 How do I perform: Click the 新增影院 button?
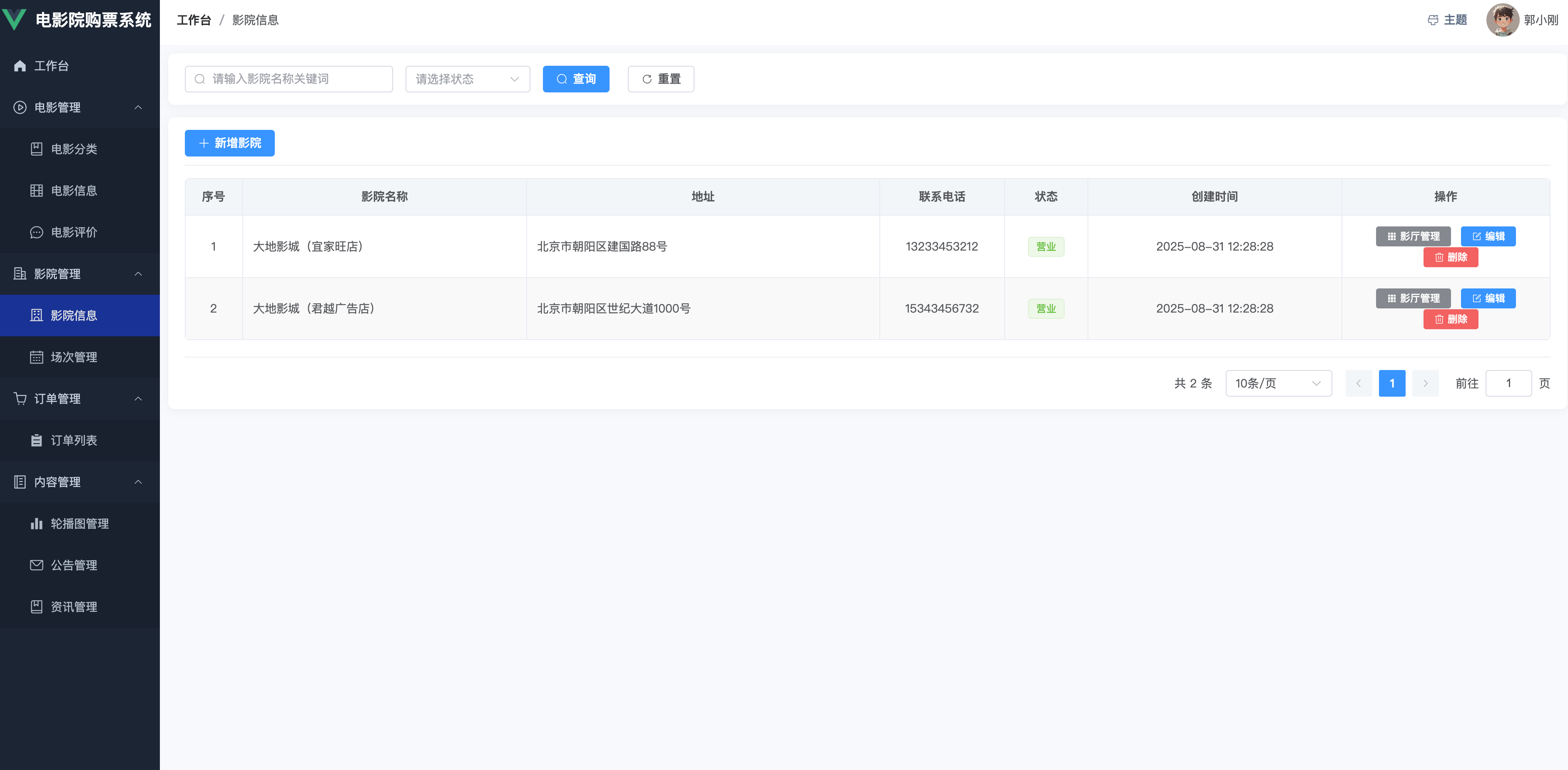click(229, 143)
